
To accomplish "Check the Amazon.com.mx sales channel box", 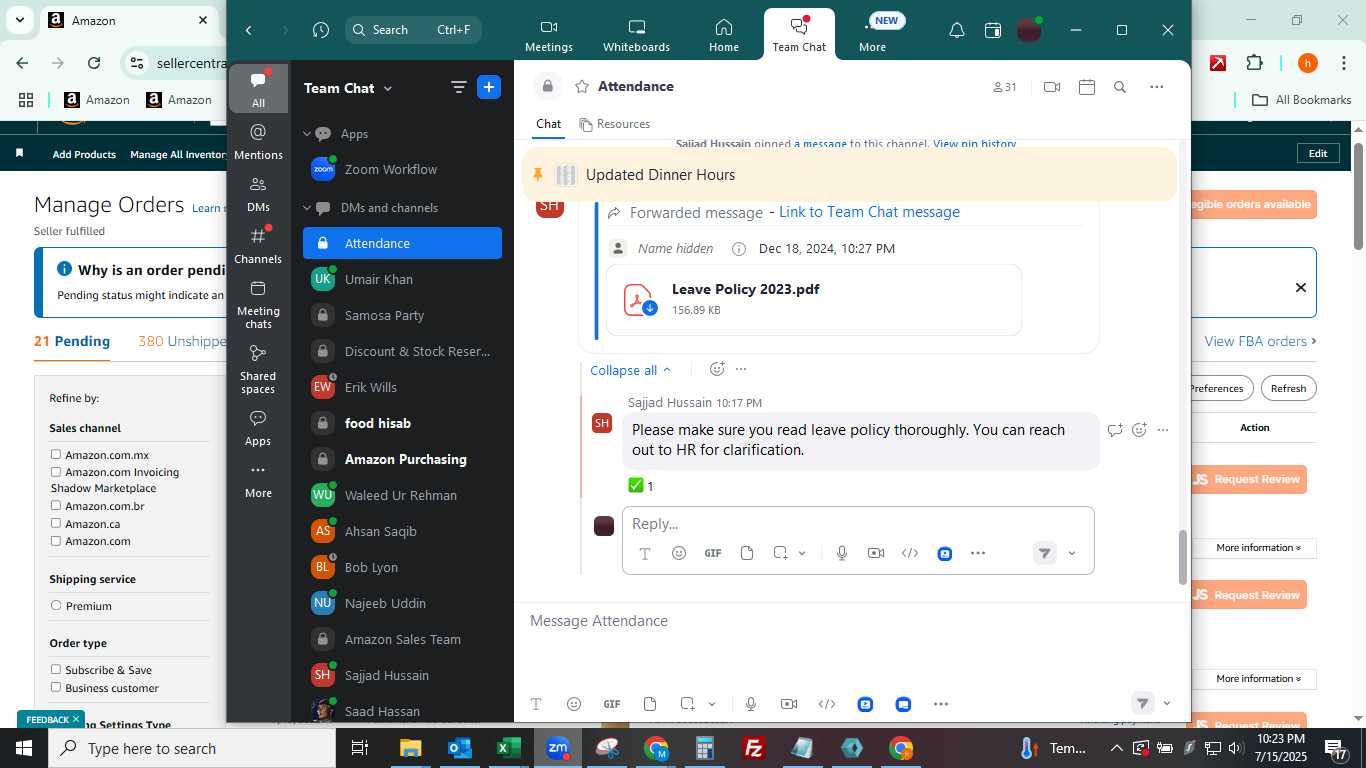I will coord(56,454).
